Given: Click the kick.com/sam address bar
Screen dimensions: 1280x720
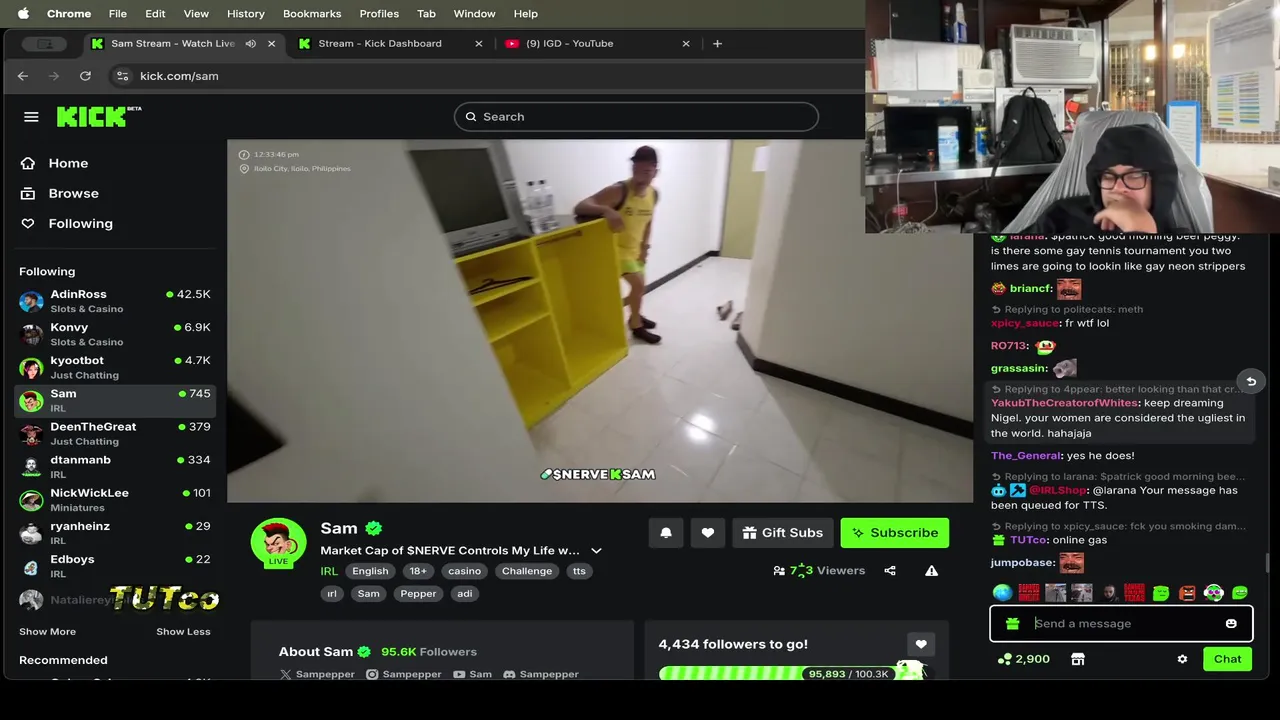Looking at the screenshot, I should click(x=179, y=76).
